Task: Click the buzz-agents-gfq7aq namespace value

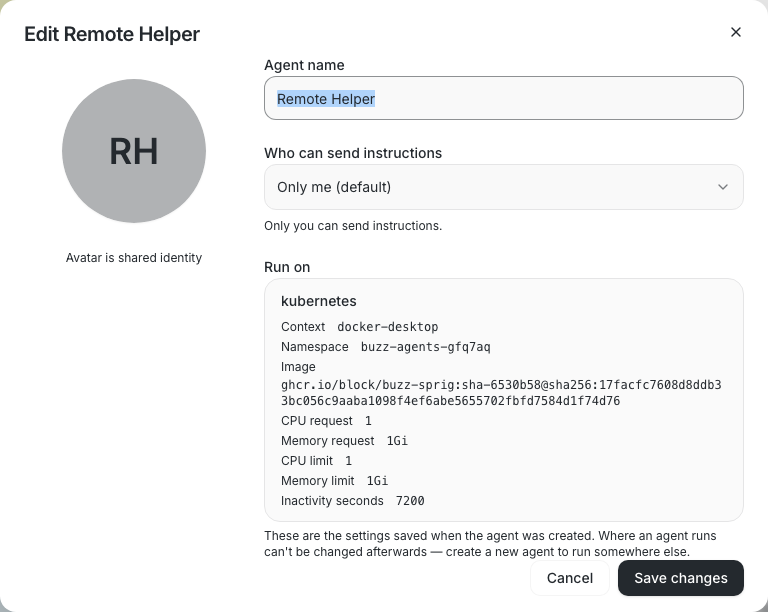Action: (x=425, y=347)
